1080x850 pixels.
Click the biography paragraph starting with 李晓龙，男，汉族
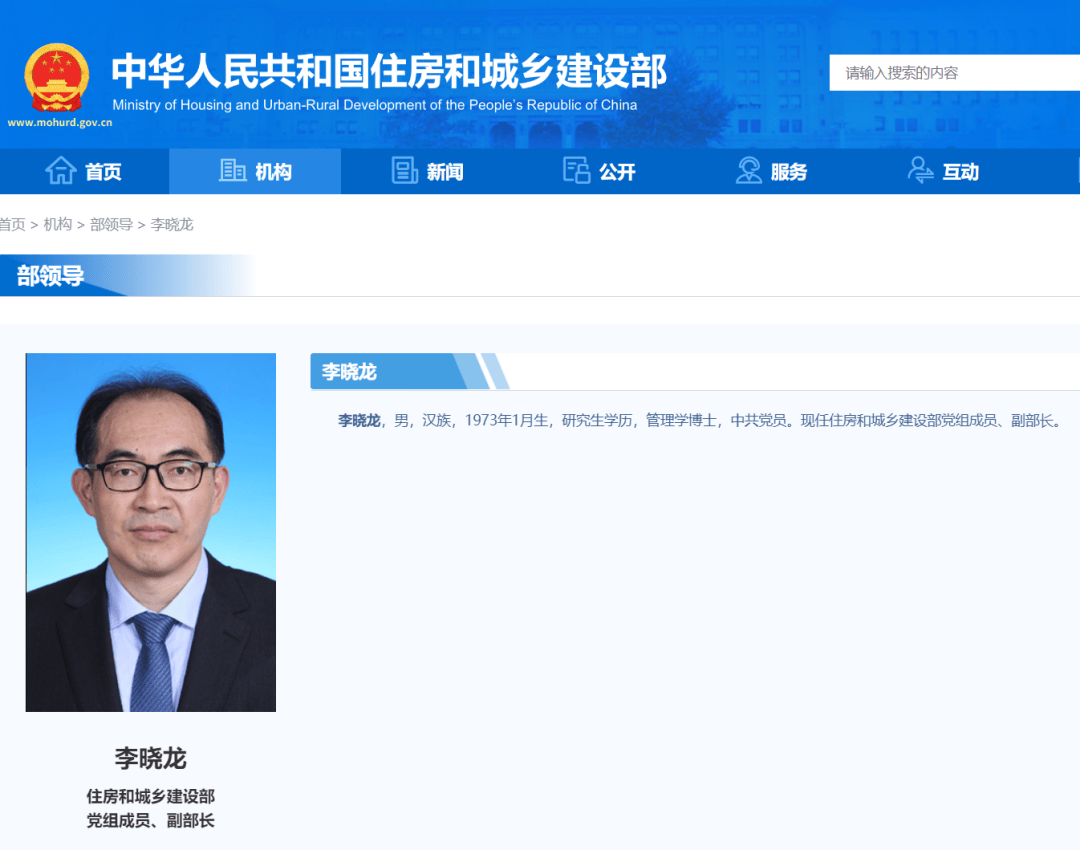pos(700,420)
